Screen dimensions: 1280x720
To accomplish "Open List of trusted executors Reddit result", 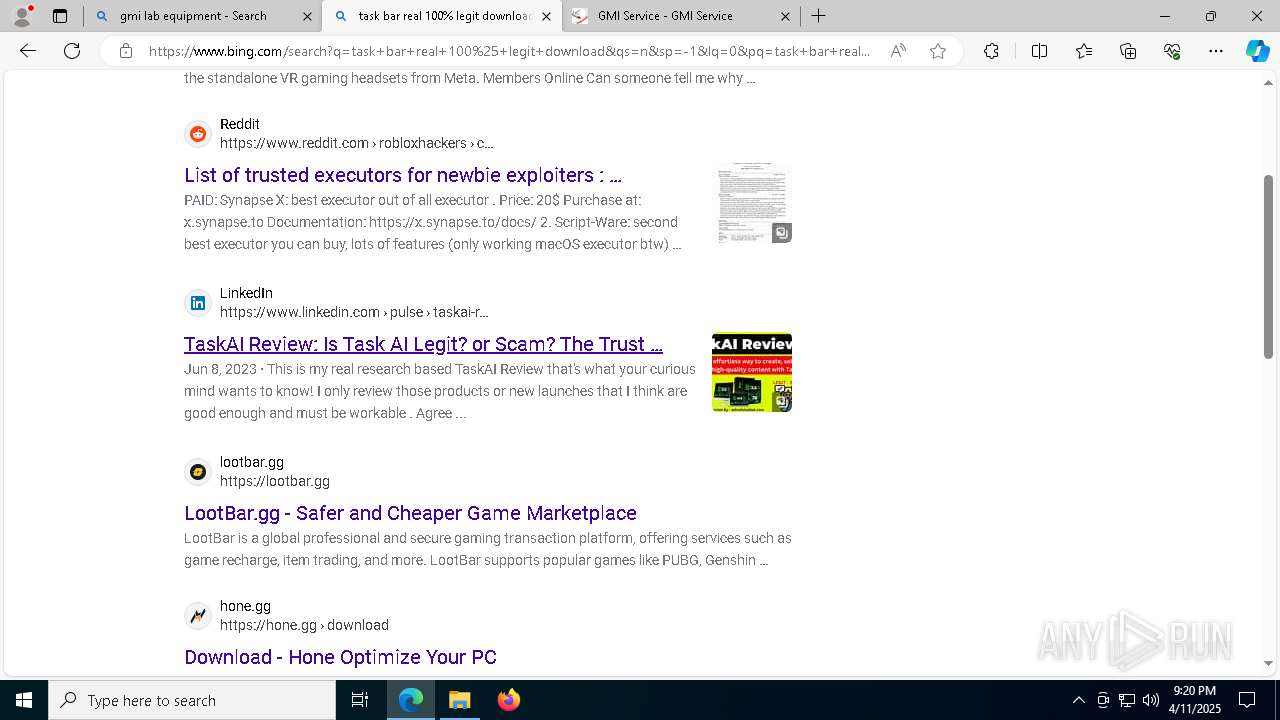I will coord(403,175).
